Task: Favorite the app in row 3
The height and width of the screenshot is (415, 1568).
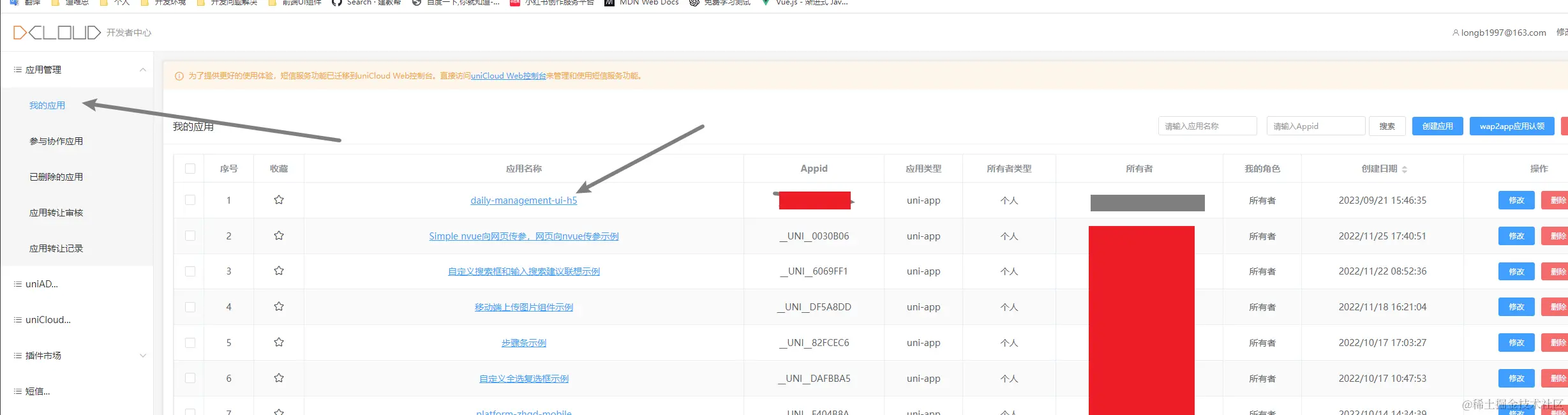Action: pos(279,271)
